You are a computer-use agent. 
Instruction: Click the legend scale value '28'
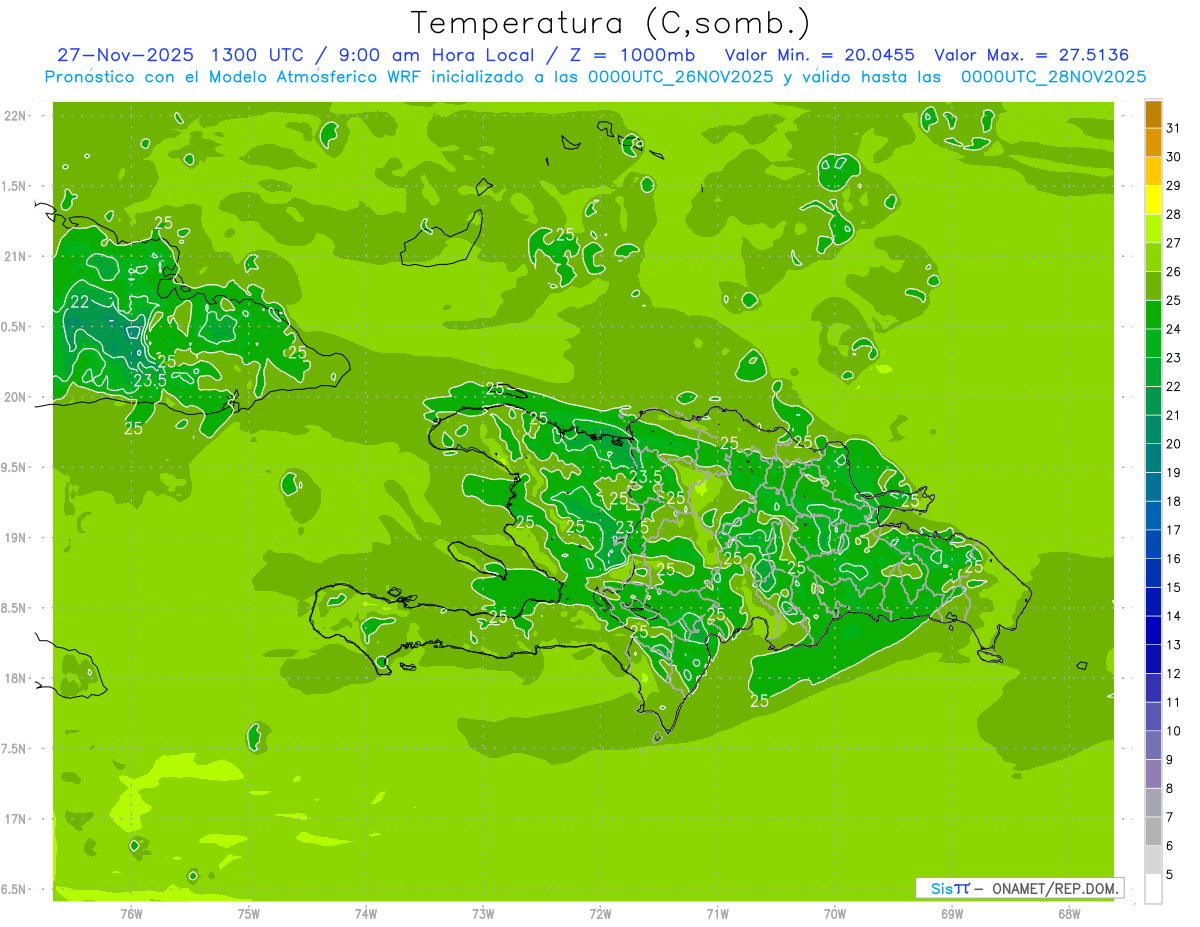tap(1173, 214)
